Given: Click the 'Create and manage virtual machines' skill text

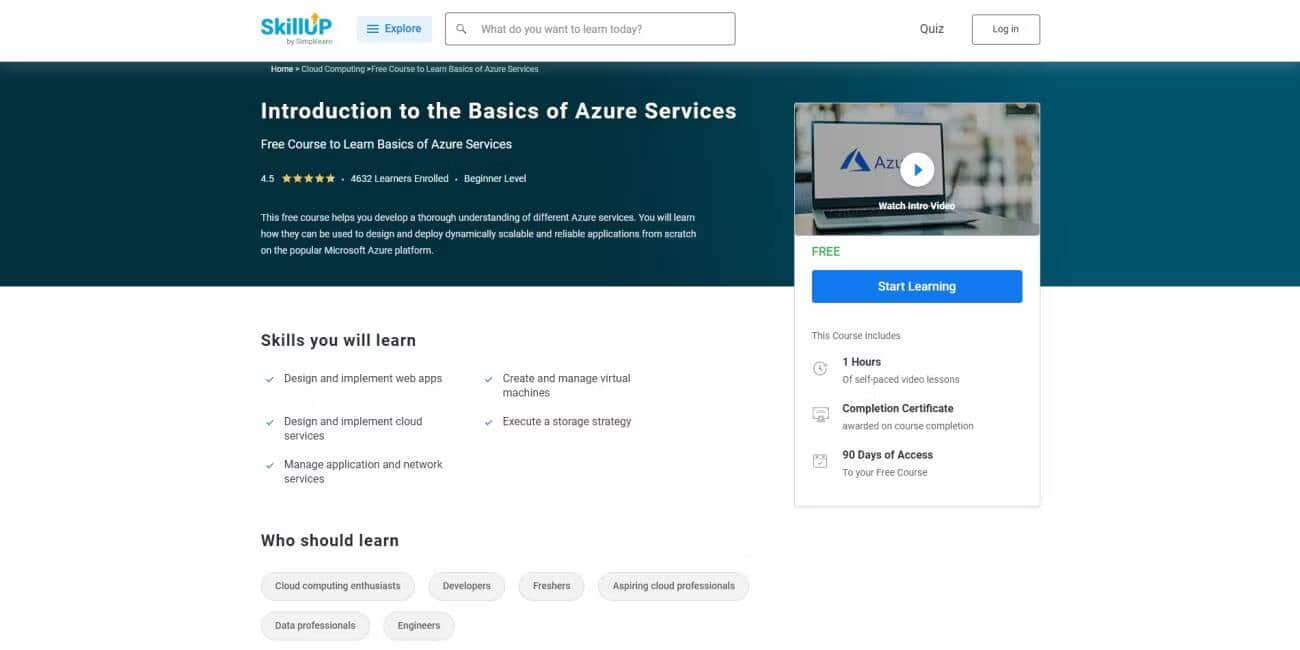Looking at the screenshot, I should [567, 386].
